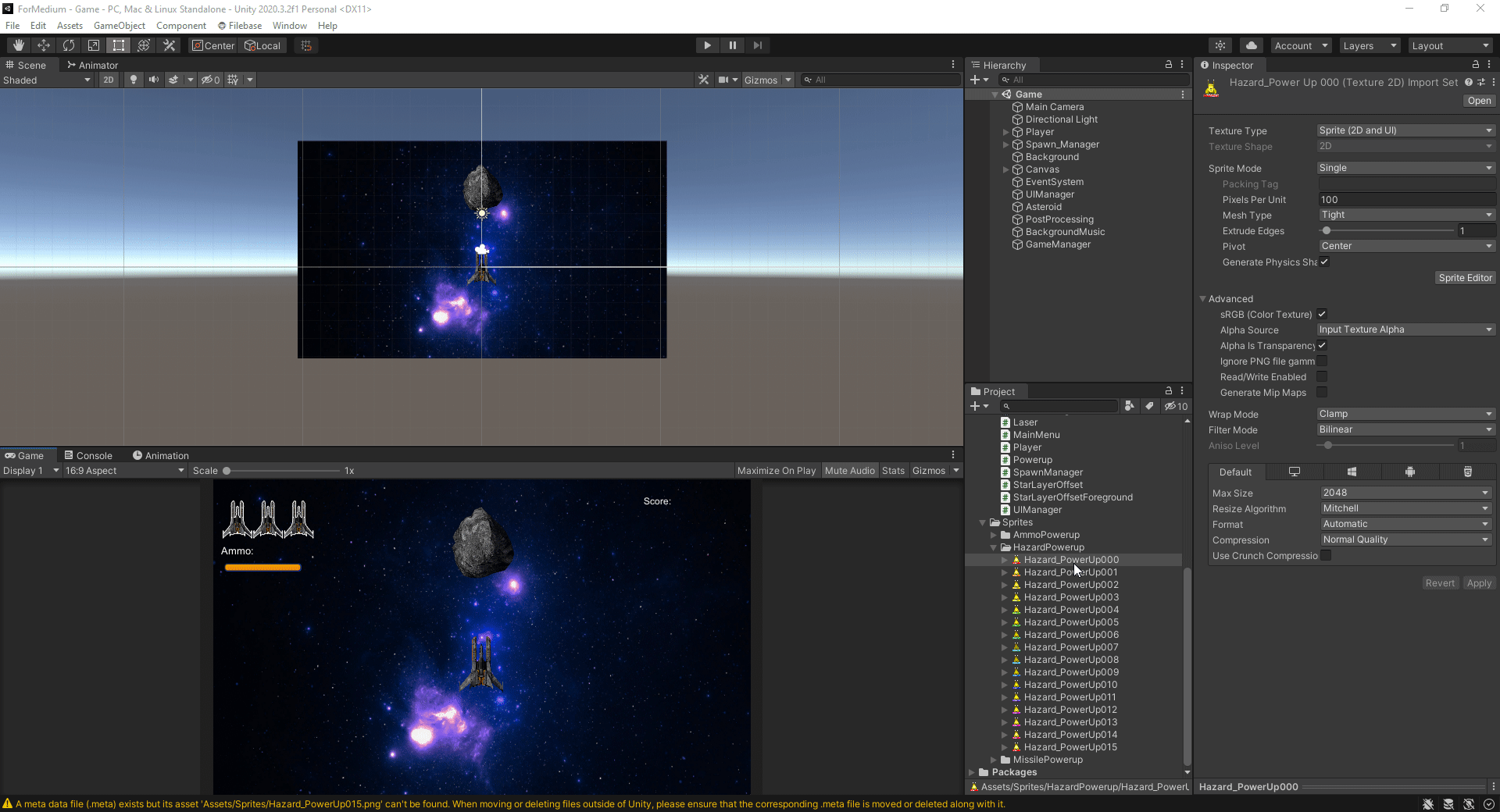
Task: Select the WebGL platform override tab
Action: point(1468,472)
